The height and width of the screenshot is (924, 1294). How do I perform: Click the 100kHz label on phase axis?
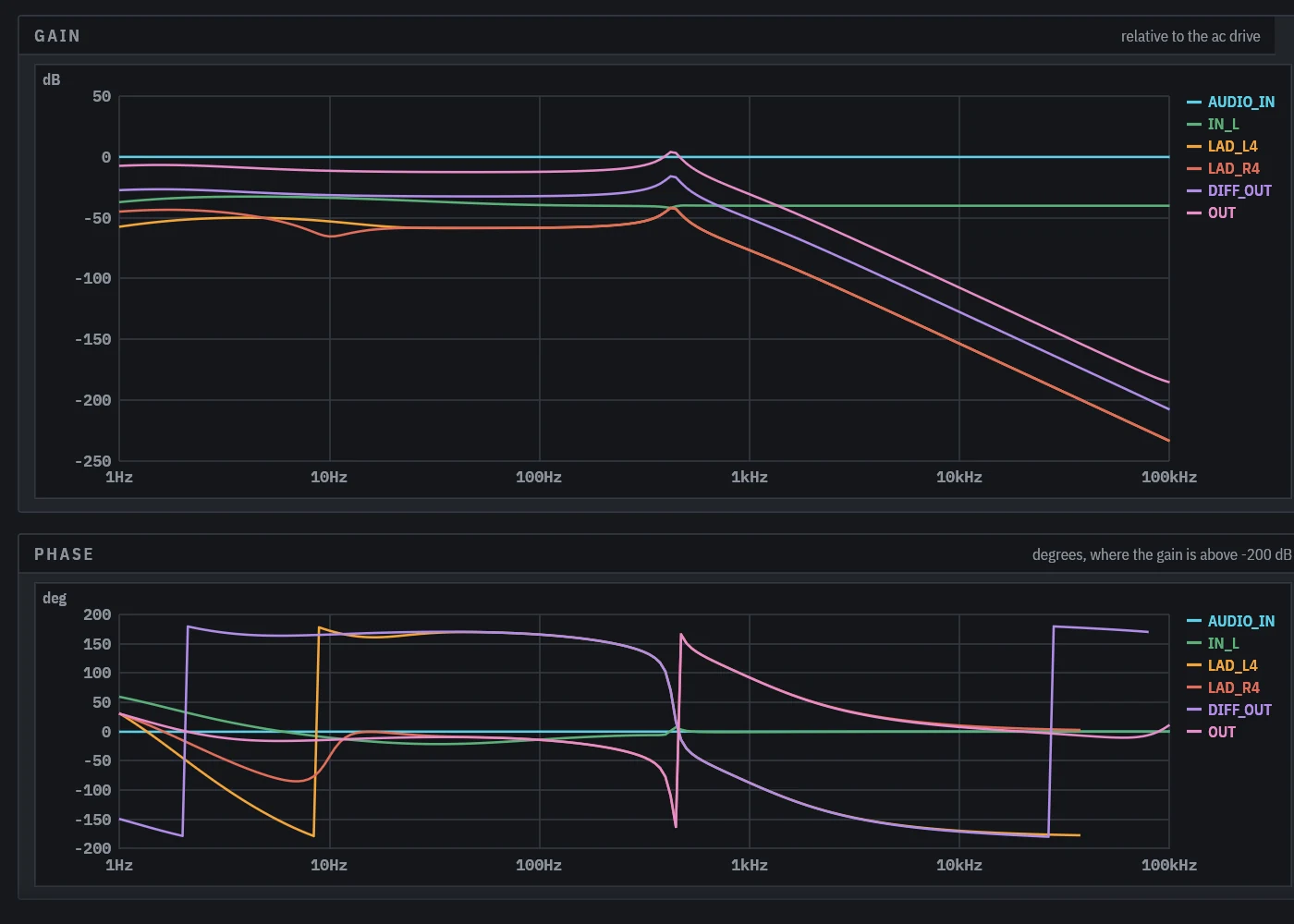click(1169, 865)
